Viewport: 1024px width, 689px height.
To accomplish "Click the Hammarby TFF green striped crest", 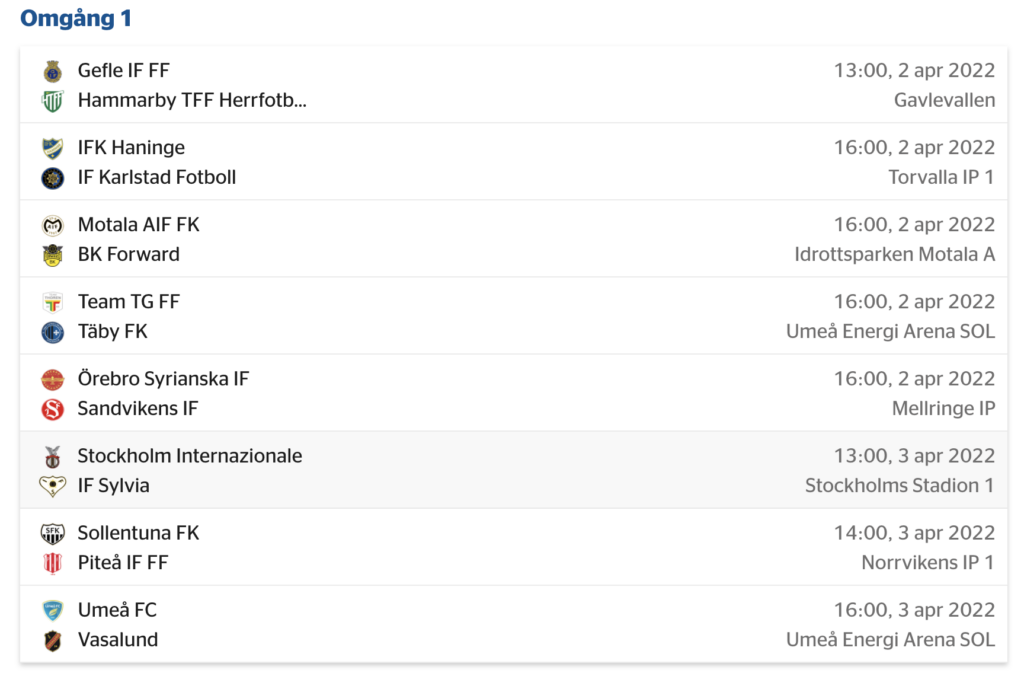I will tap(52, 101).
